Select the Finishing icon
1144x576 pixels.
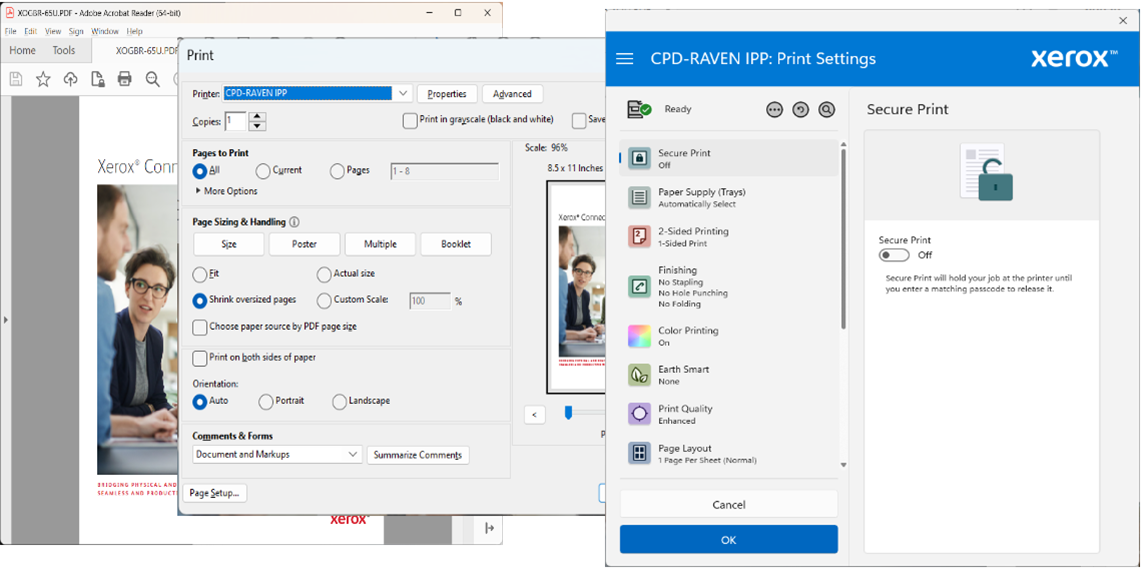[639, 286]
